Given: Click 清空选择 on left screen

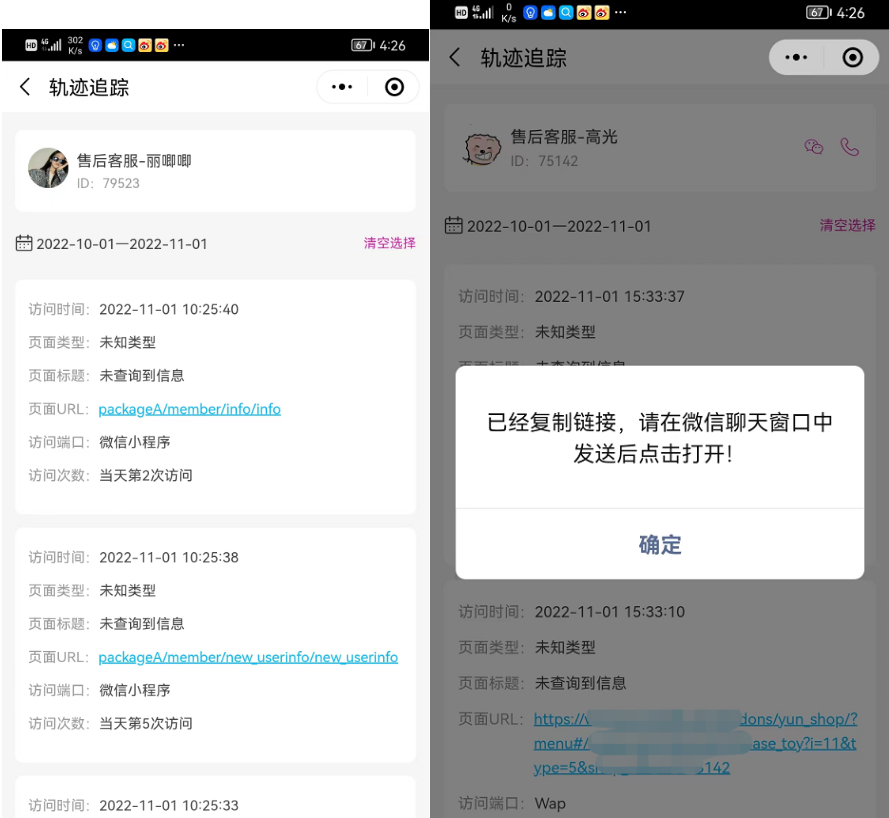Looking at the screenshot, I should pyautogui.click(x=389, y=243).
